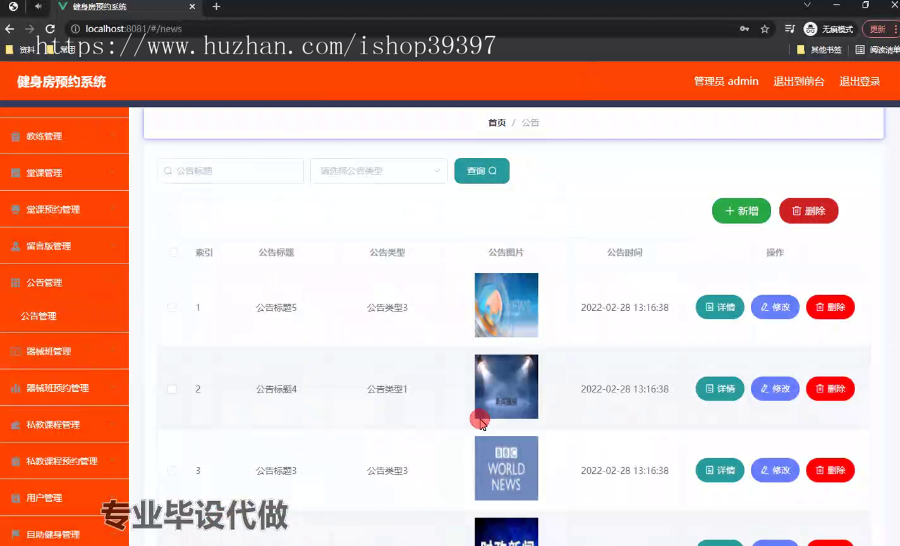This screenshot has height=546, width=900.
Task: Click 删除 for 公告标题4 row
Action: [x=830, y=389]
